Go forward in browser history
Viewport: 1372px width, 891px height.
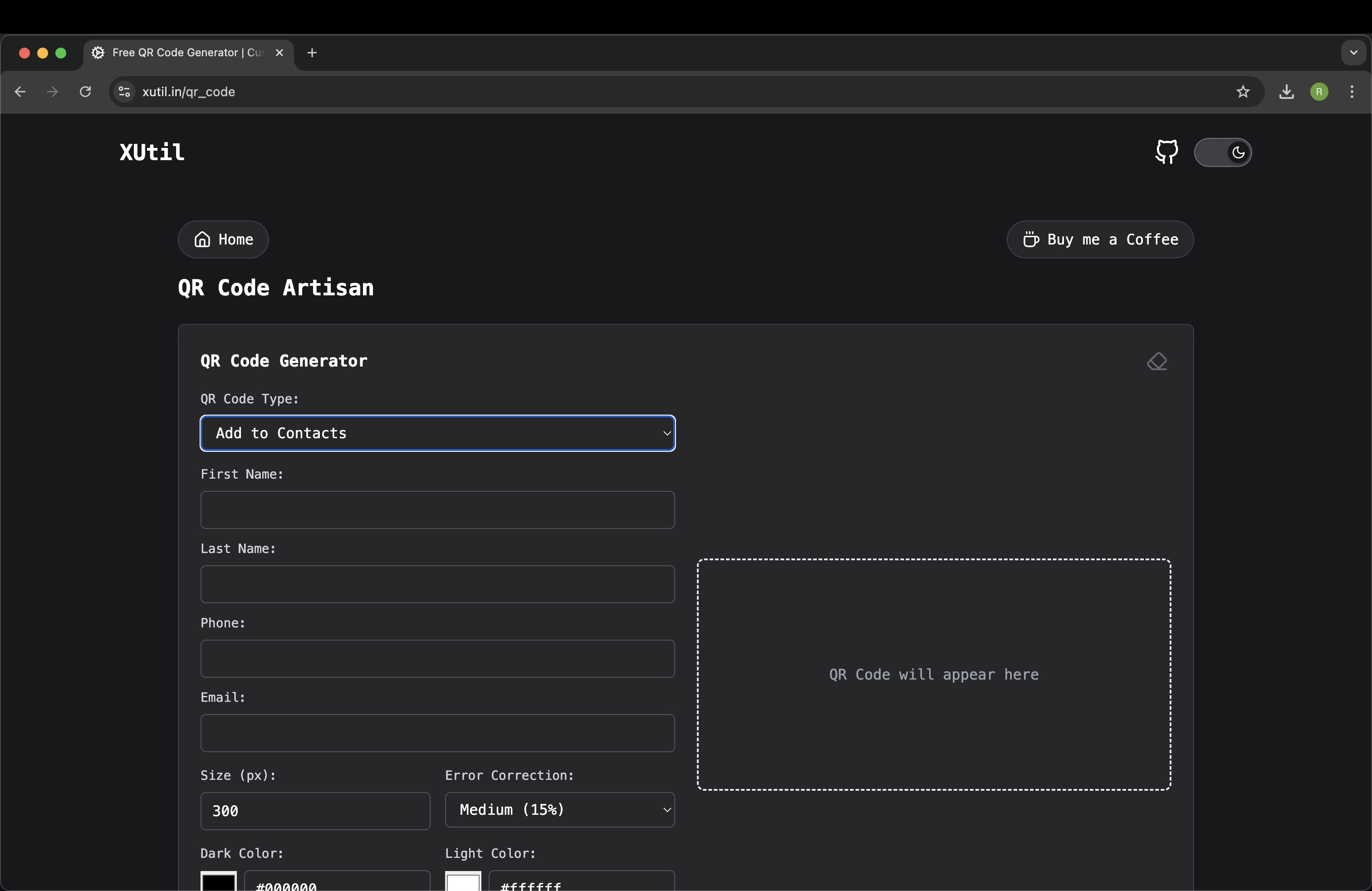53,92
